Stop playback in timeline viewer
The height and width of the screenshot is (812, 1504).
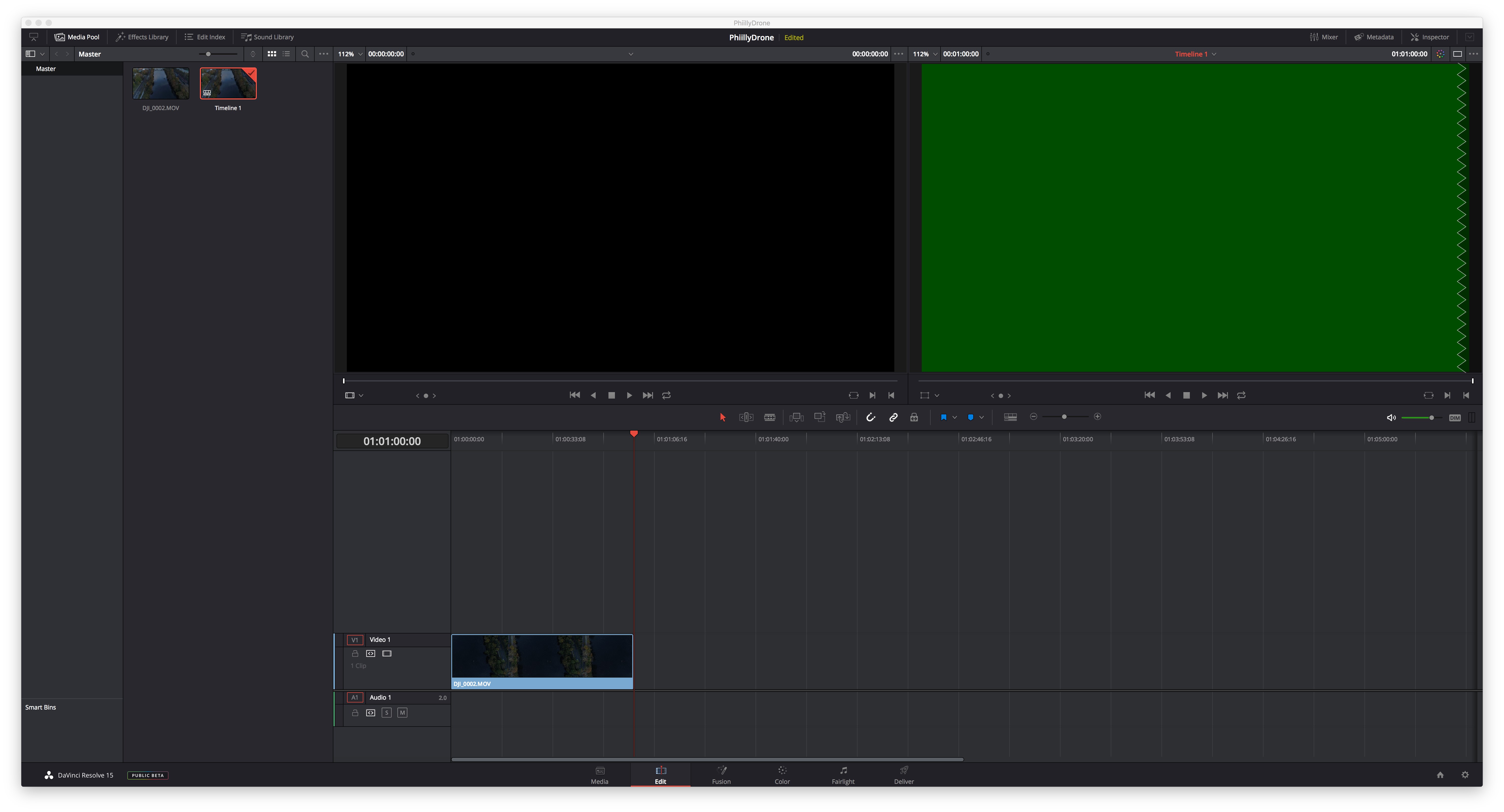(1186, 395)
